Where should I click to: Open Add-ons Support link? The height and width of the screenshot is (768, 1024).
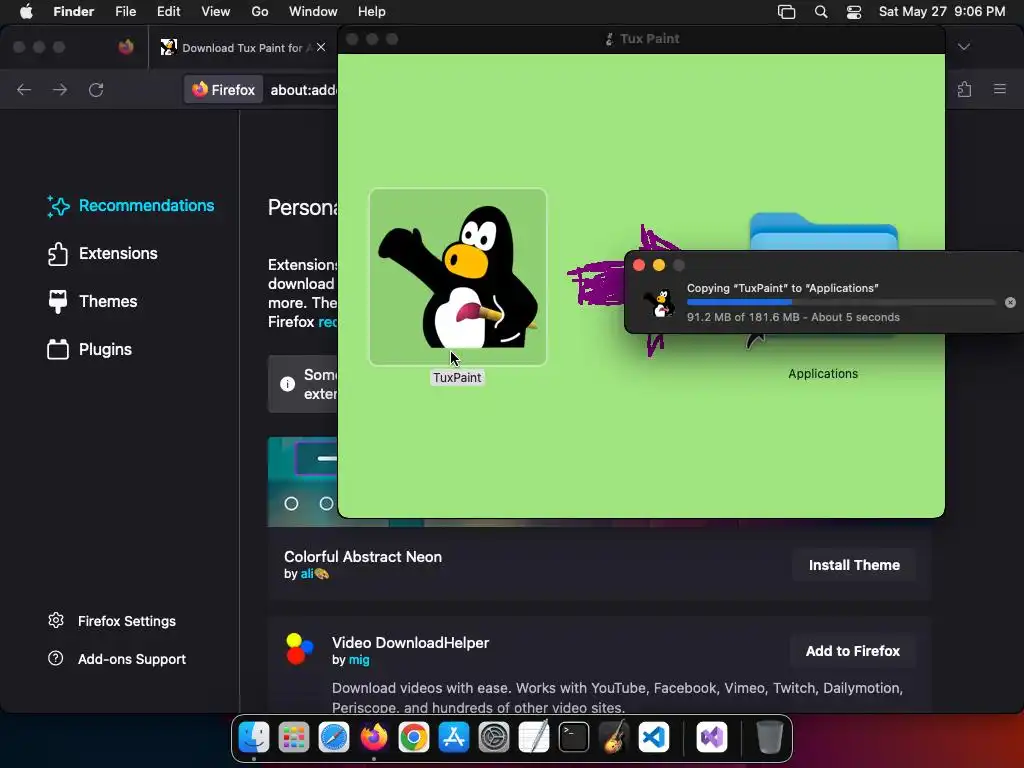pyautogui.click(x=117, y=659)
